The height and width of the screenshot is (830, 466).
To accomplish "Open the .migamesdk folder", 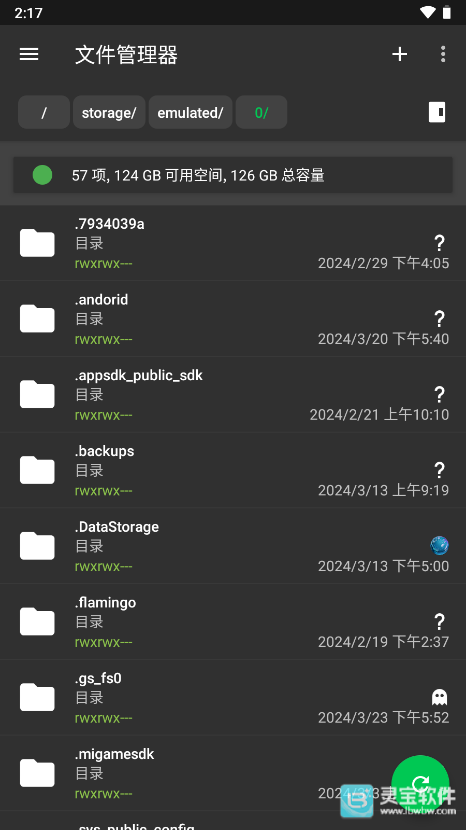I will pos(233,773).
